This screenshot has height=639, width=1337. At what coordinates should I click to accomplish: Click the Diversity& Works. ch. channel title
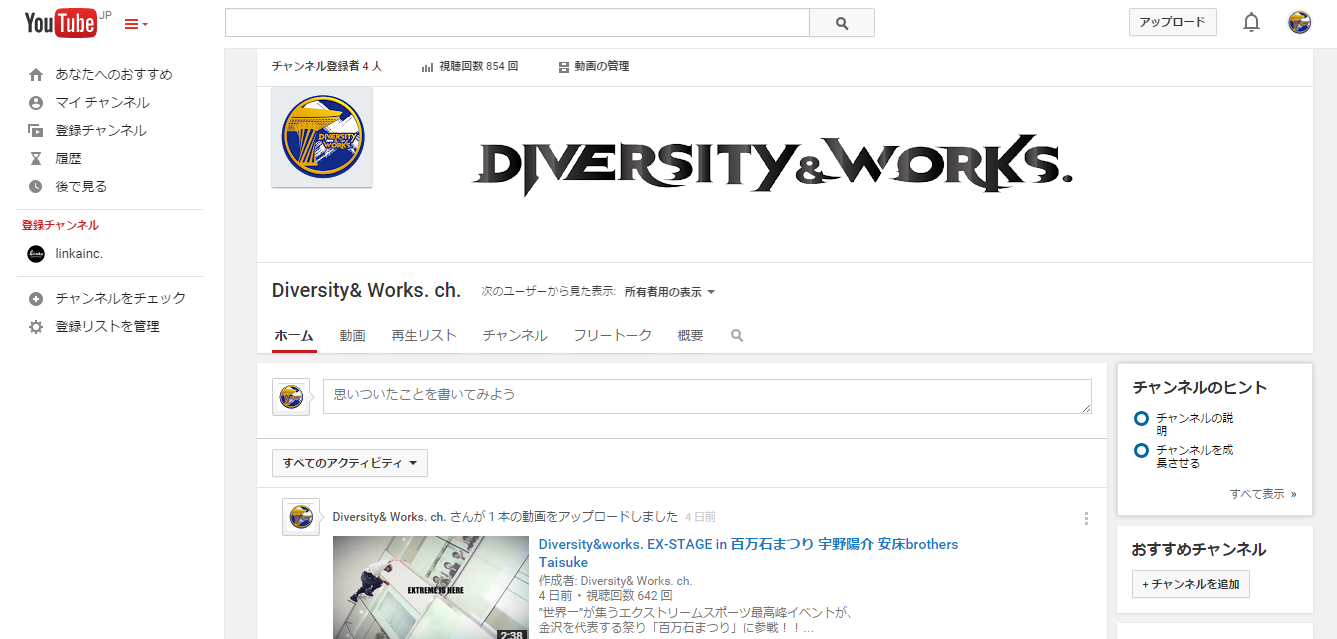366,291
